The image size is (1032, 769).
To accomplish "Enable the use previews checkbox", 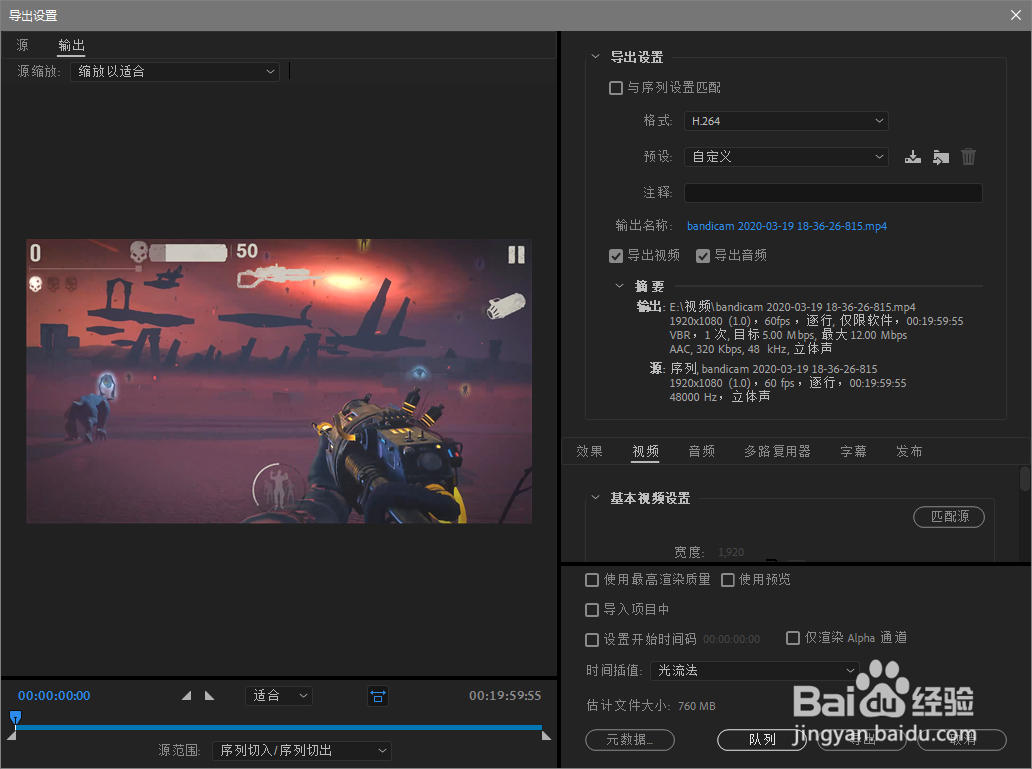I will [728, 580].
